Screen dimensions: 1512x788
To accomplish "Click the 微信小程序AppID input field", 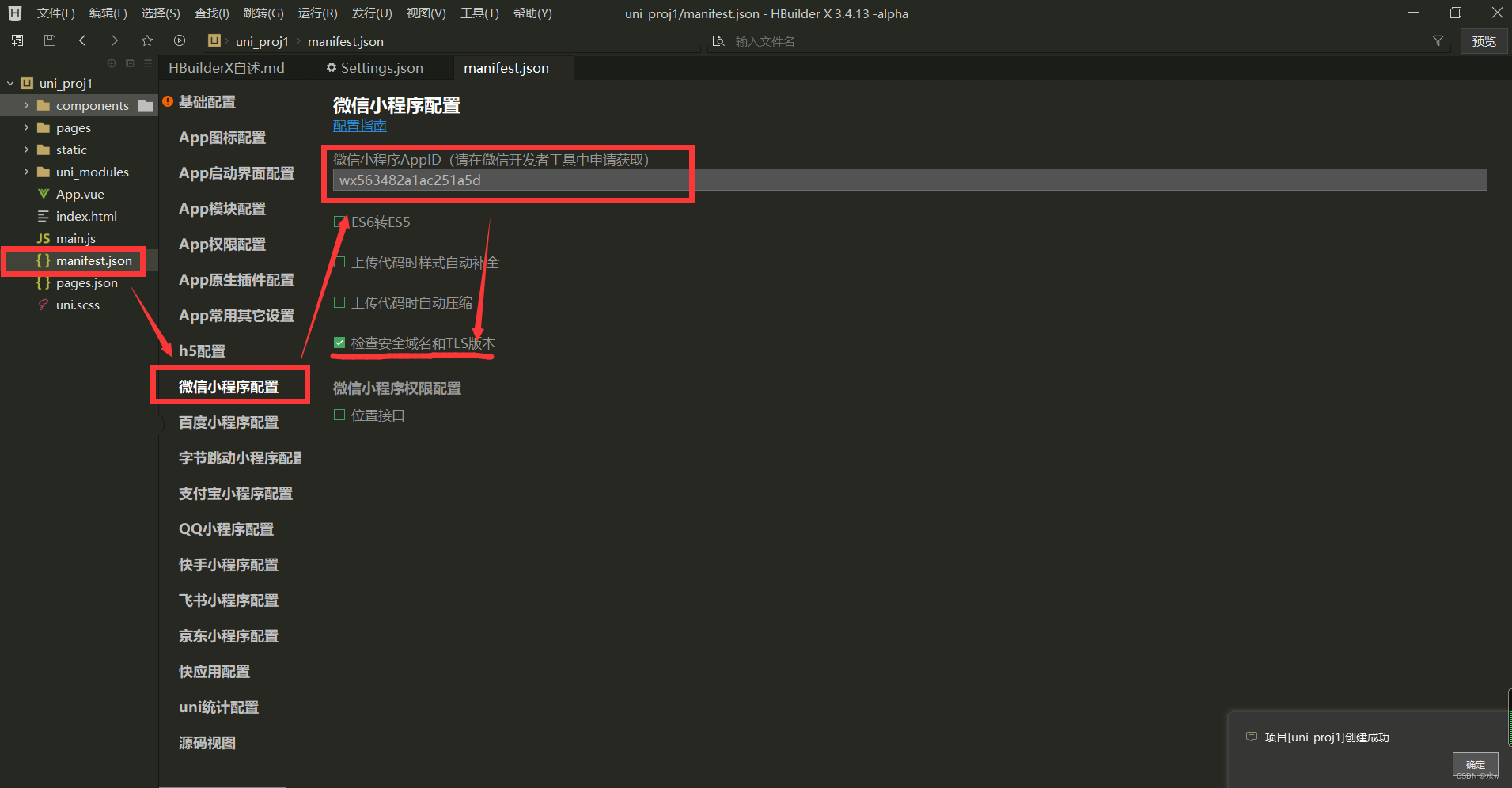I will point(910,180).
